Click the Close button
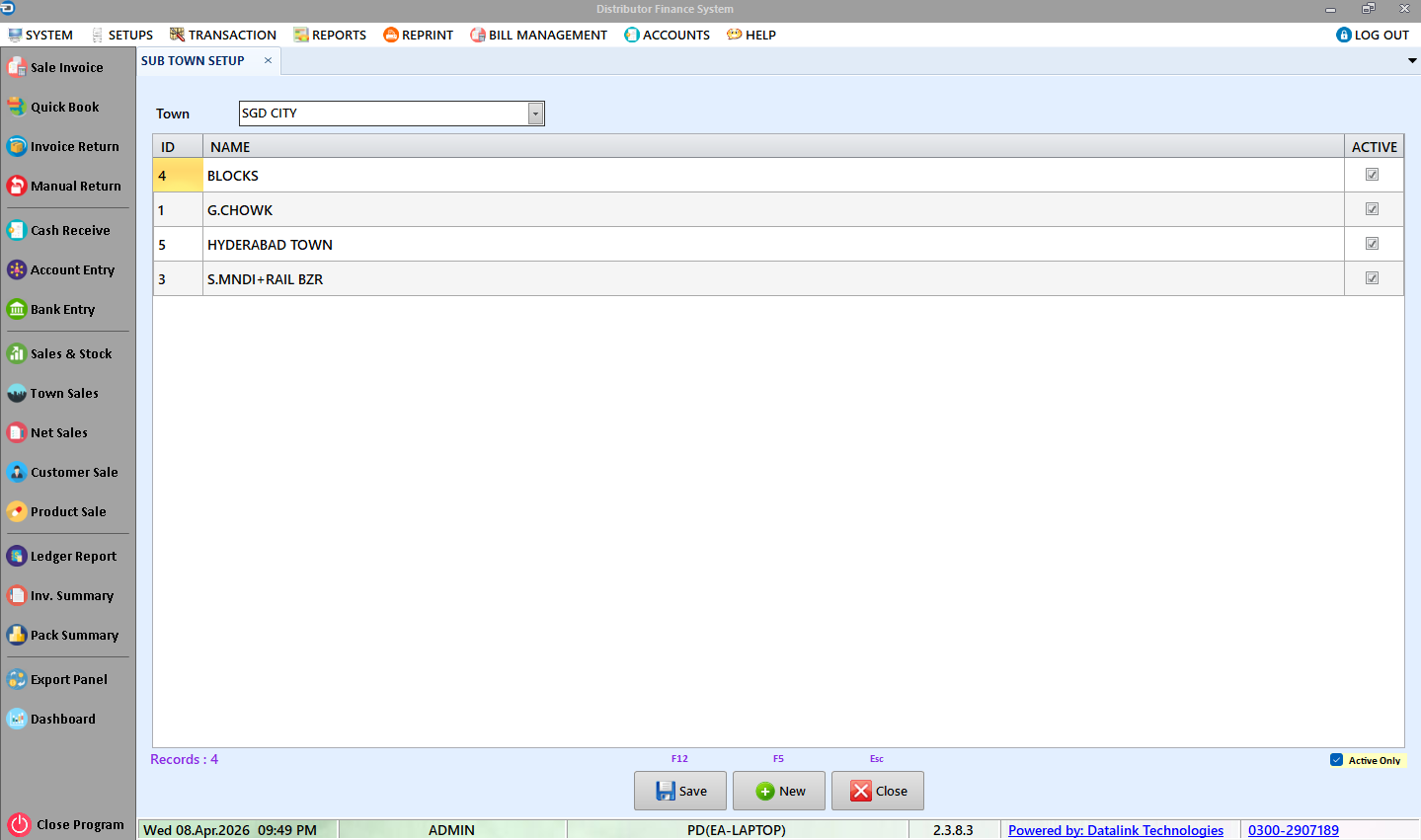The width and height of the screenshot is (1421, 840). [878, 791]
